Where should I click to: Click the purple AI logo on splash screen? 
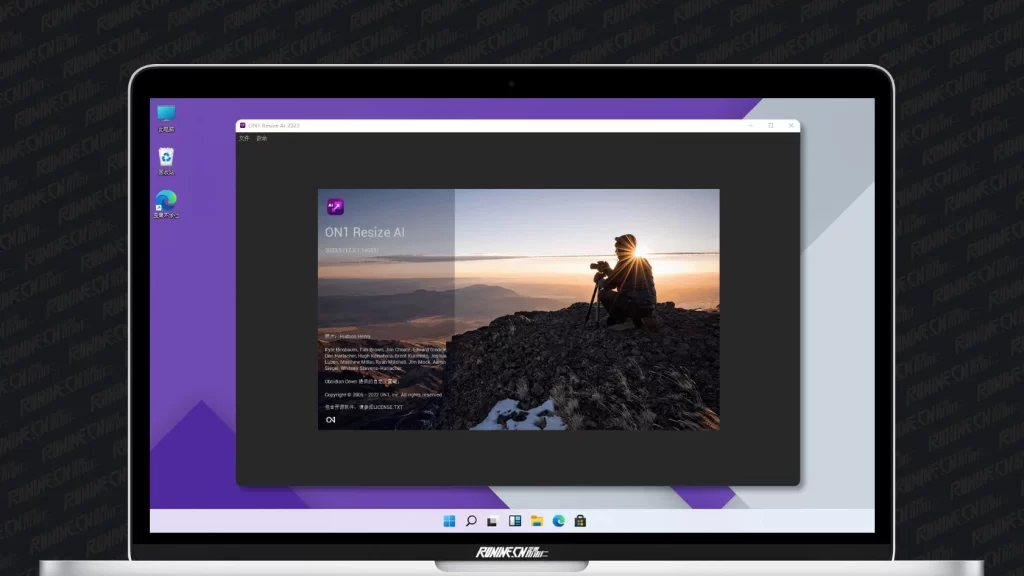click(x=335, y=207)
